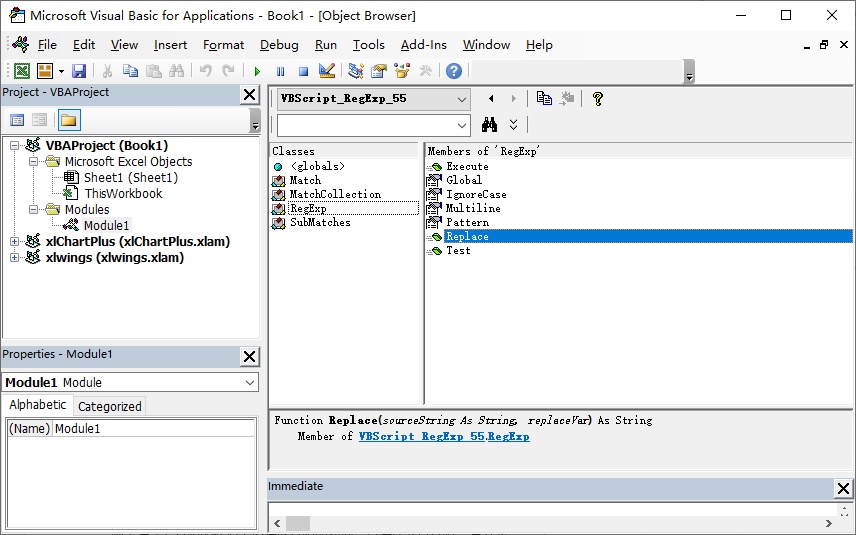856x535 pixels.
Task: Open the VBScript_RegExp_55 library dropdown
Action: pos(461,99)
